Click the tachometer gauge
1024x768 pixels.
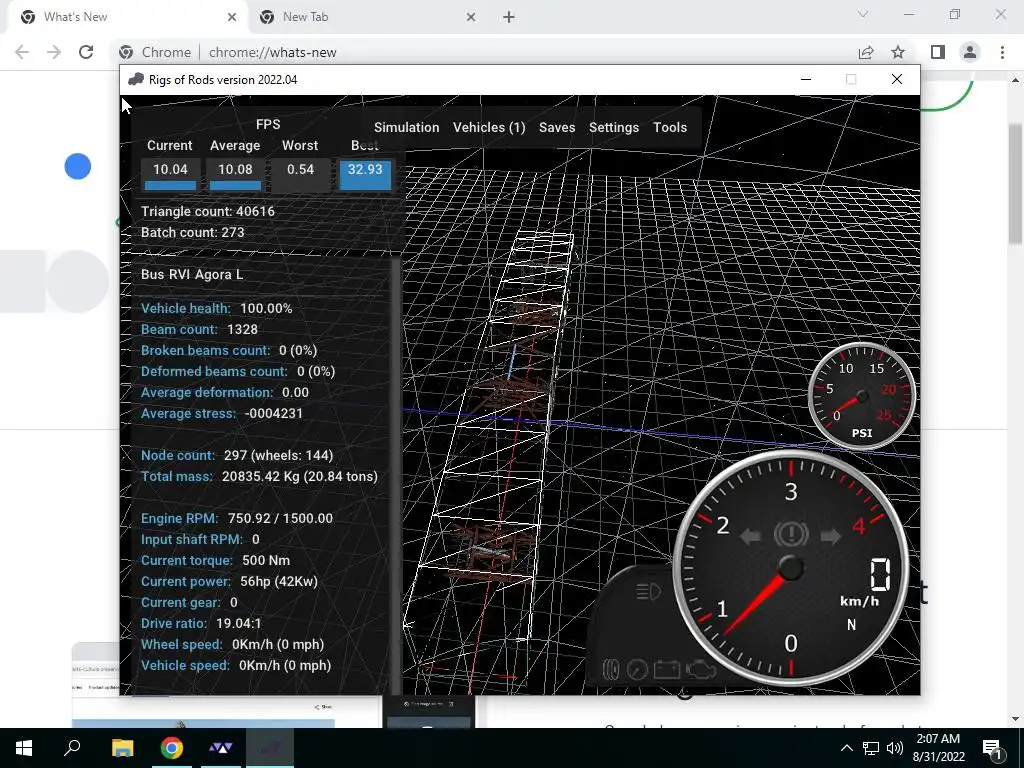pyautogui.click(x=791, y=568)
